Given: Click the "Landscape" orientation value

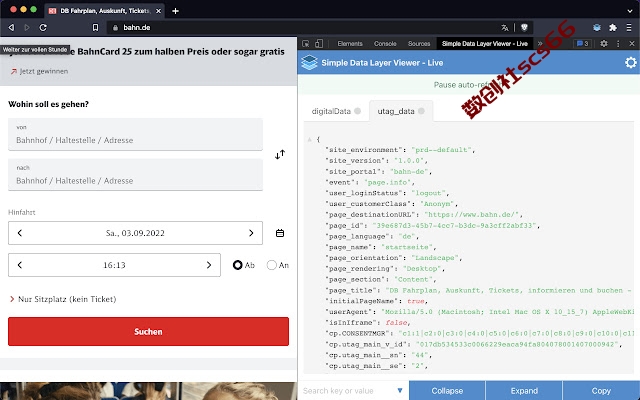Looking at the screenshot, I should pos(435,258).
